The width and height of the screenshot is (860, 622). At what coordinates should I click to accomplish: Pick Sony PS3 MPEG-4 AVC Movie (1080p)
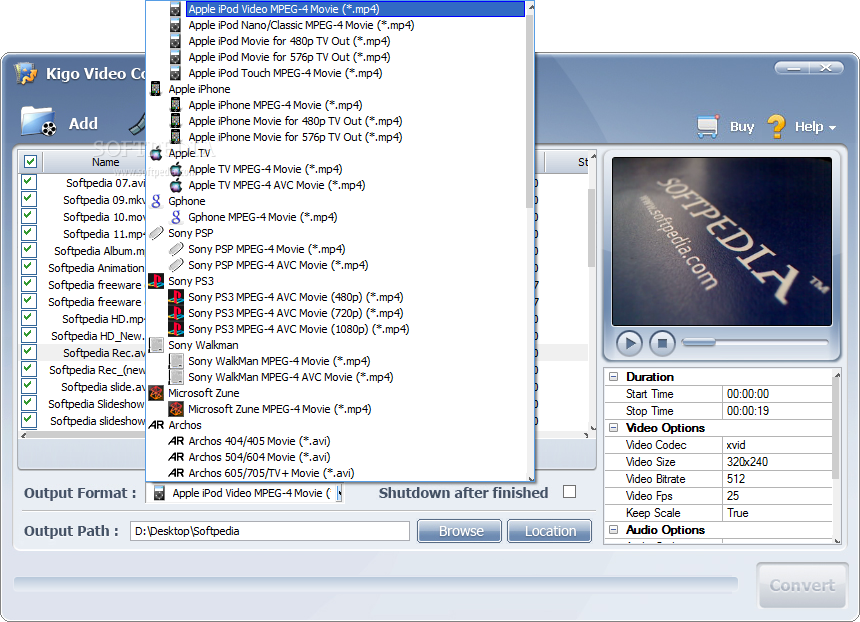pos(298,329)
